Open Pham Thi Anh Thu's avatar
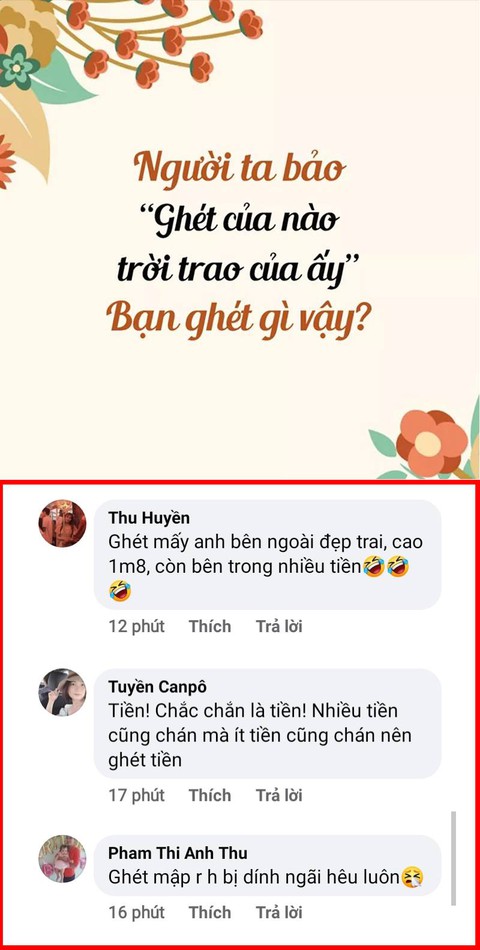 tap(62, 859)
